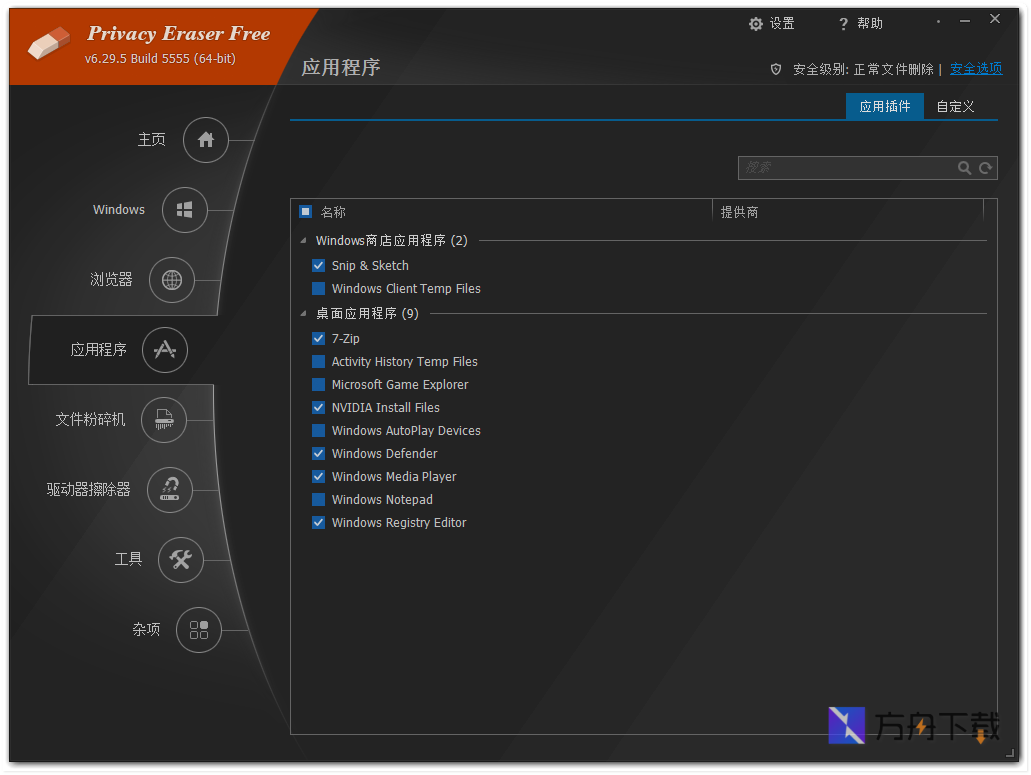This screenshot has width=1031, height=775.
Task: Go to the 工具 sidebar label
Action: [x=128, y=559]
